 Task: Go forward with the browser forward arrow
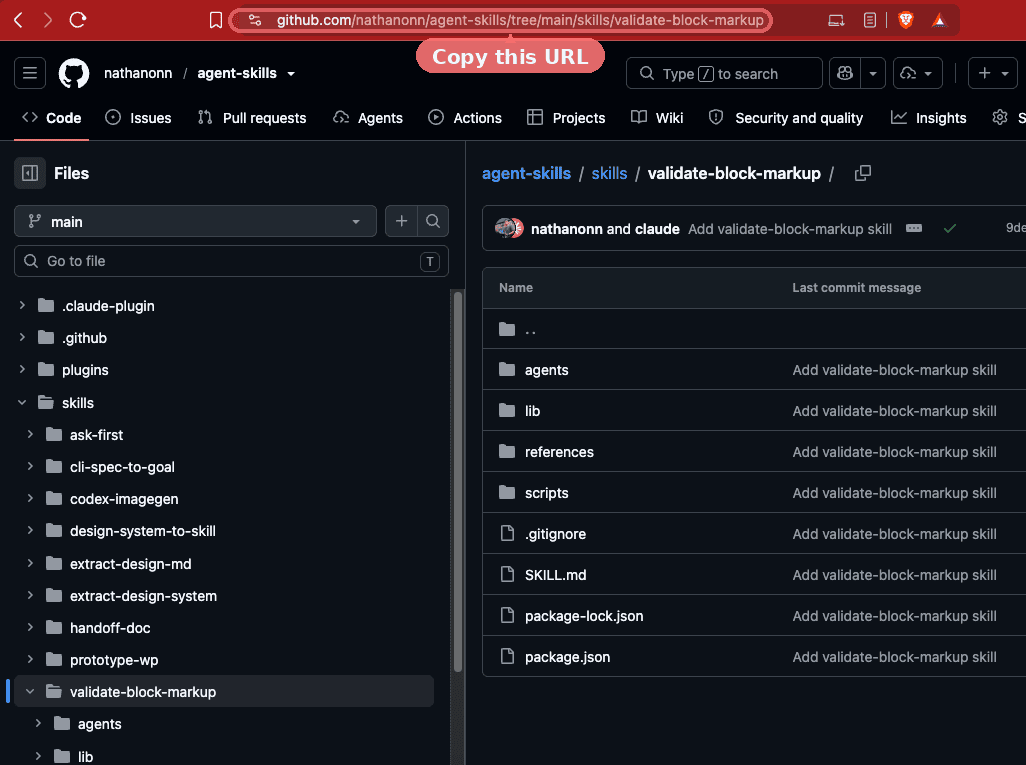coord(48,20)
